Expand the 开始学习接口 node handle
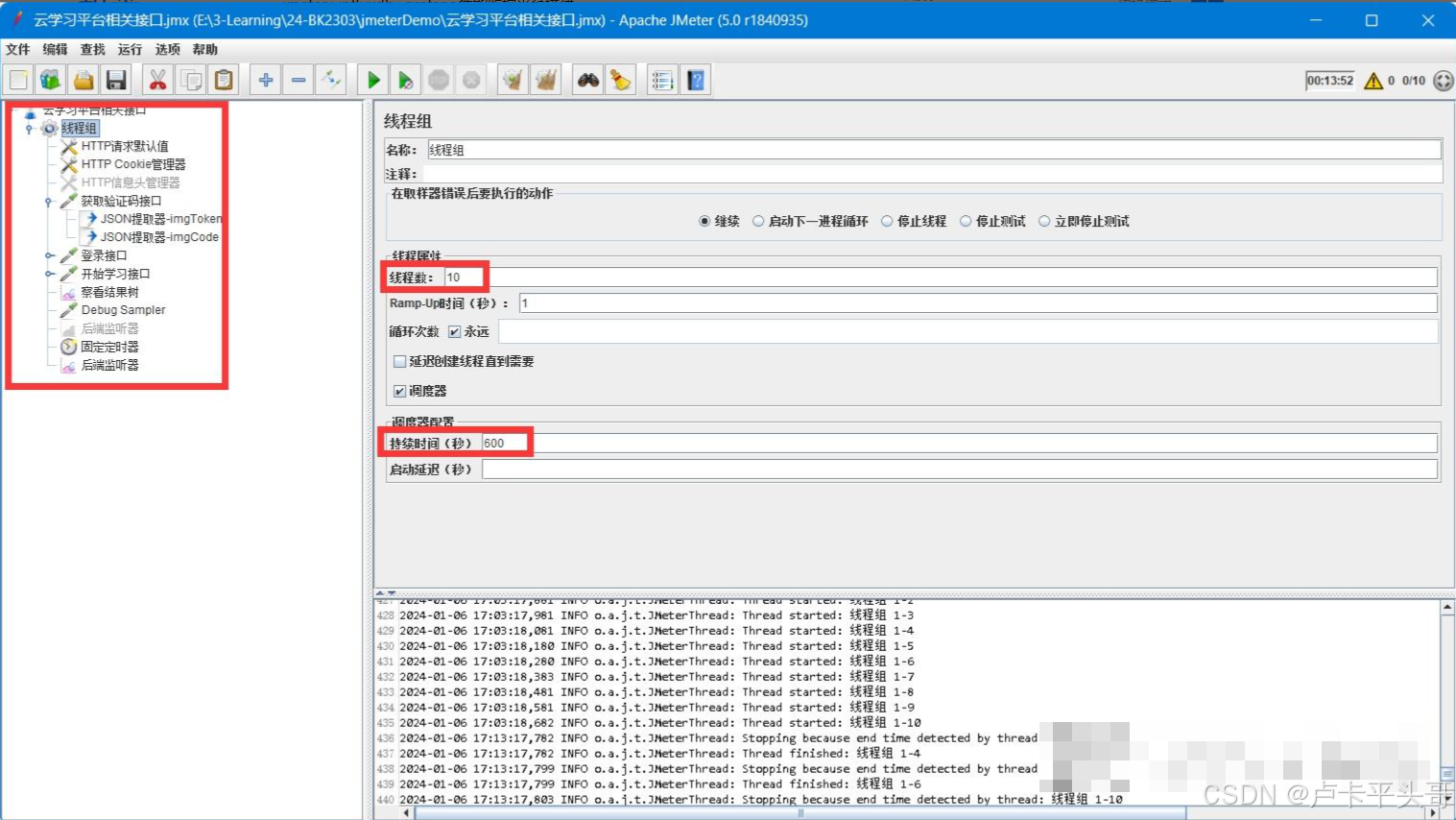1456x820 pixels. (49, 275)
